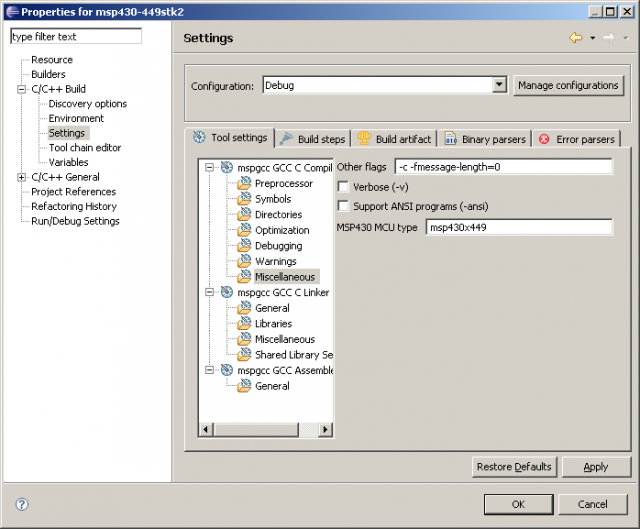Image resolution: width=640 pixels, height=529 pixels.
Task: Click the back navigation arrow icon
Action: pyautogui.click(x=576, y=38)
